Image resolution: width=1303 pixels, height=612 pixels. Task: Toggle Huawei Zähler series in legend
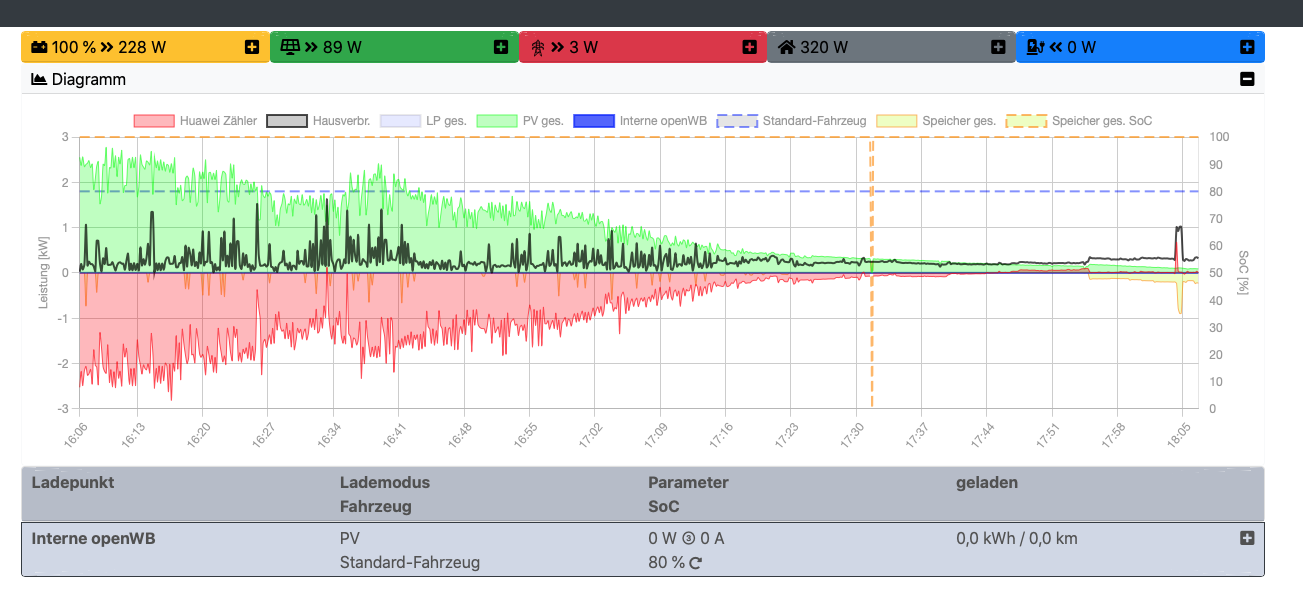(x=195, y=121)
